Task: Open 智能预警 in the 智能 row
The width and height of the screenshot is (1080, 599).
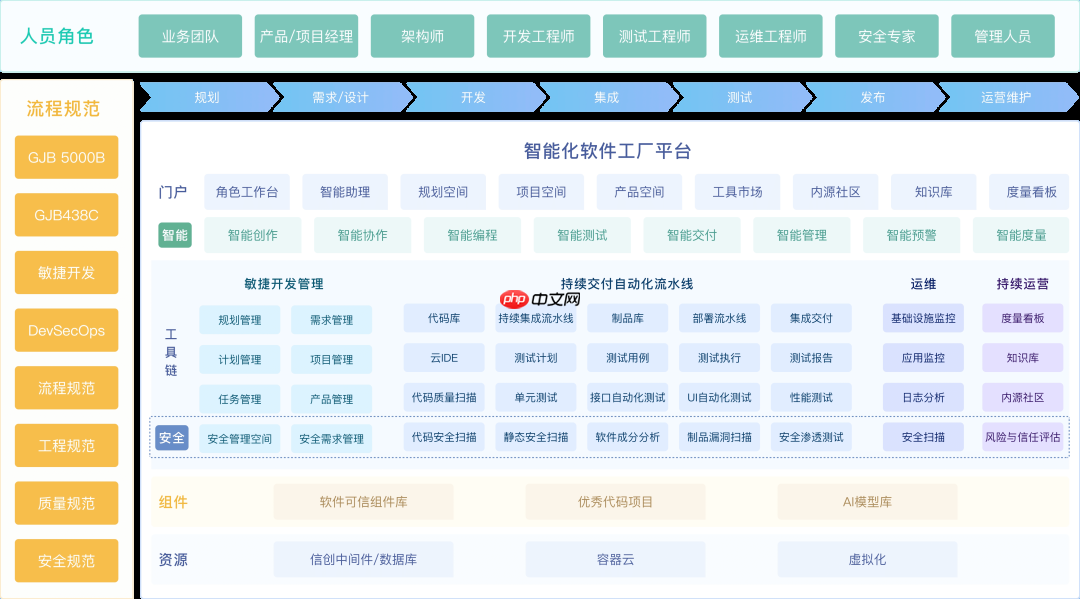Action: click(x=911, y=234)
